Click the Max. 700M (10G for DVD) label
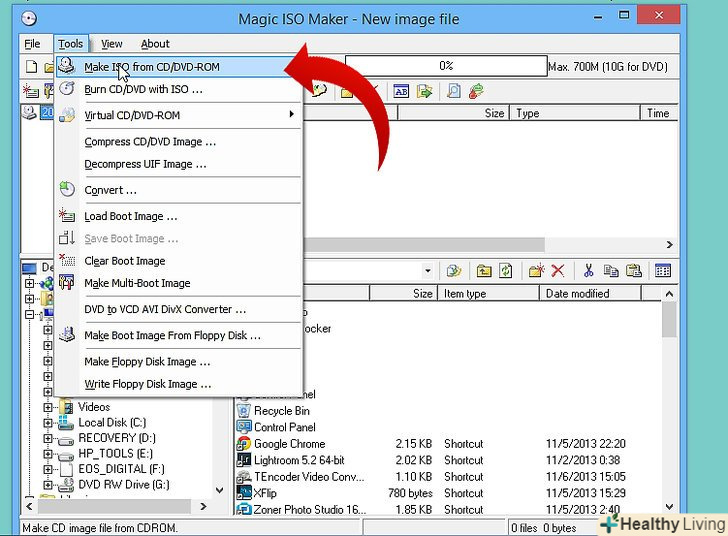The height and width of the screenshot is (536, 728). click(608, 67)
